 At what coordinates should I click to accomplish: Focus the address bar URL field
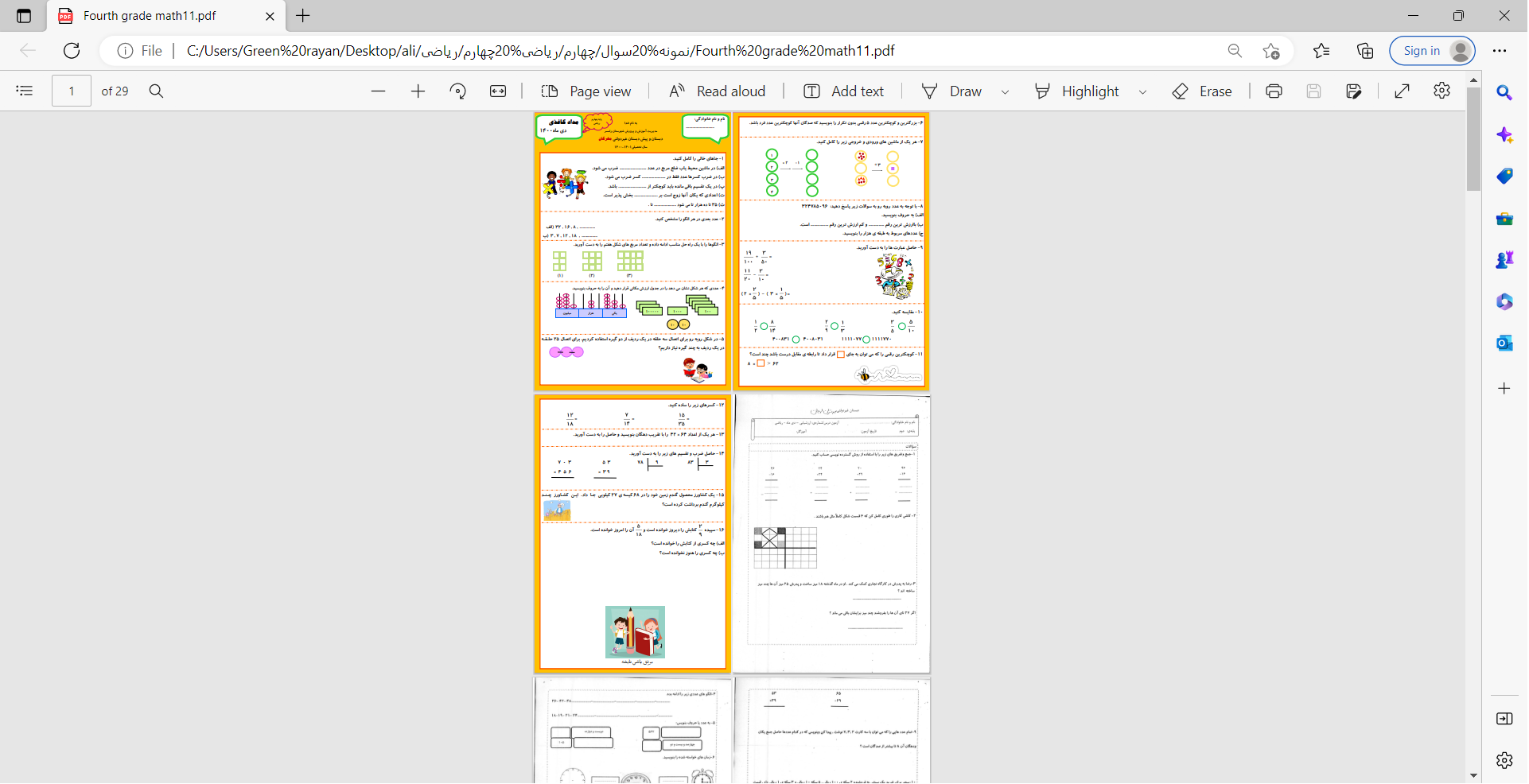[x=541, y=51]
